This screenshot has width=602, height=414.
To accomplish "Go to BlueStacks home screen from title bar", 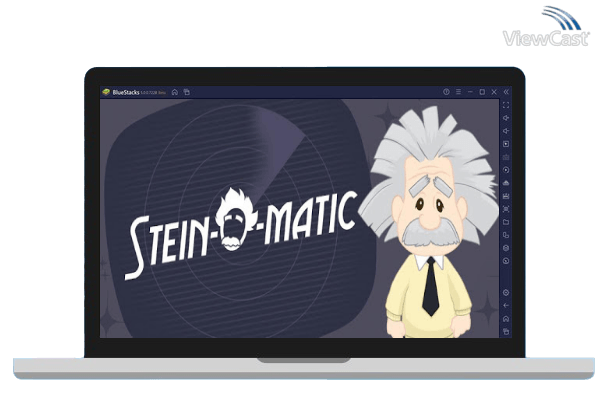I will pyautogui.click(x=175, y=92).
